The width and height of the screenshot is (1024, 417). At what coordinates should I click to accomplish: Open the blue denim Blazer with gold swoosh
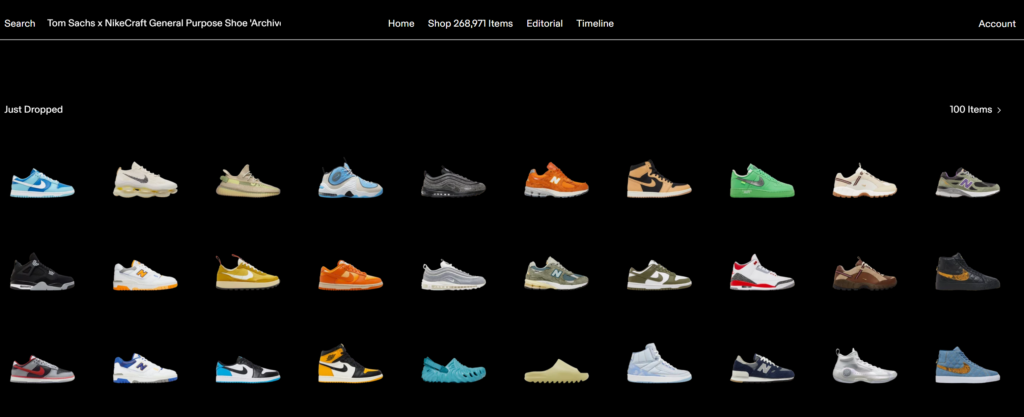coord(968,365)
